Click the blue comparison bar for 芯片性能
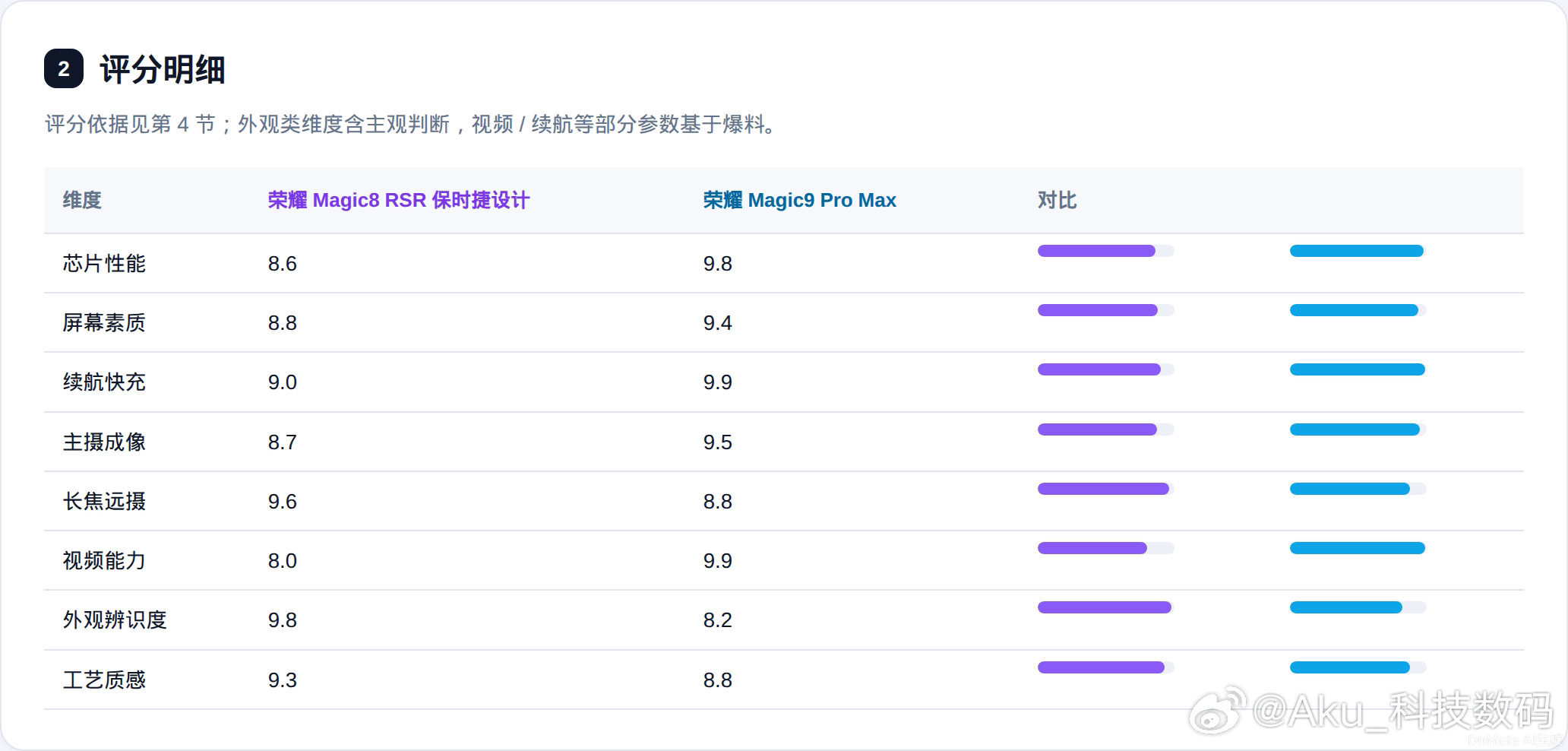Viewport: 1568px width, 751px height. [x=1357, y=251]
